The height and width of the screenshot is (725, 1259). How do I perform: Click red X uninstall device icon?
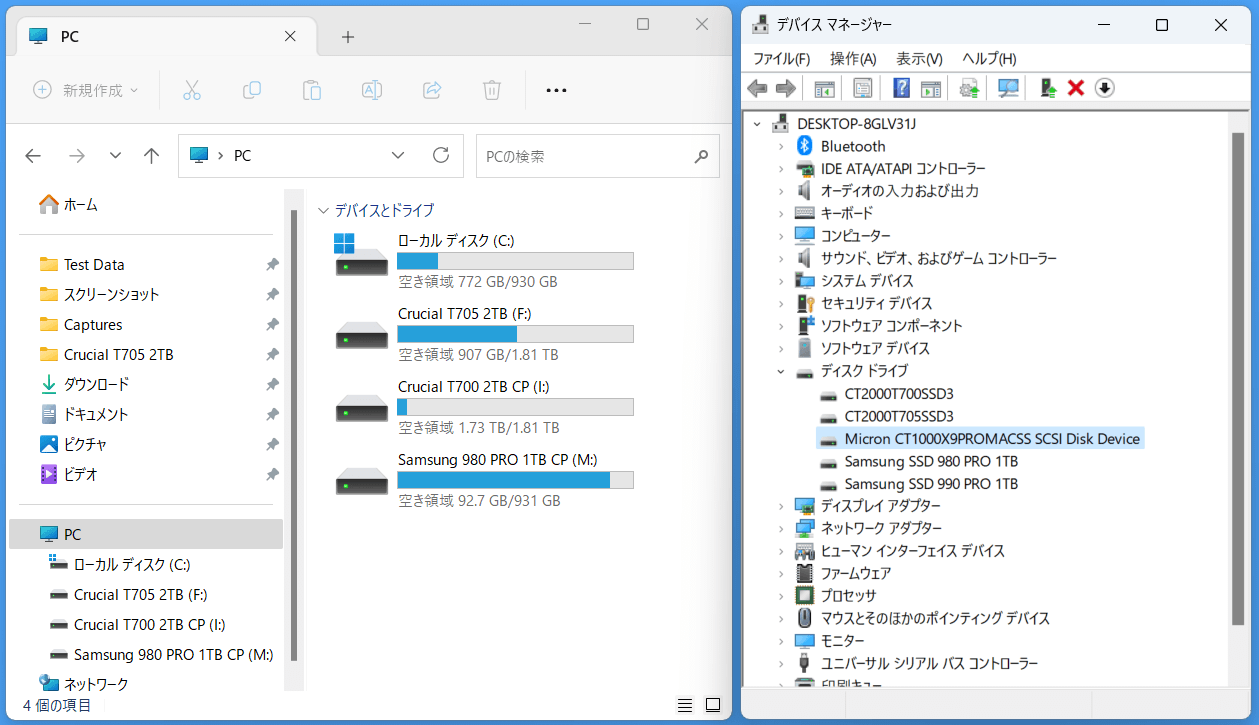coord(1076,89)
